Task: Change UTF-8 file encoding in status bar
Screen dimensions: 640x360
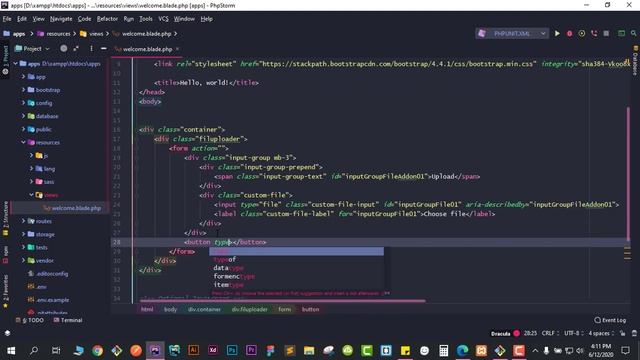Action: point(573,333)
